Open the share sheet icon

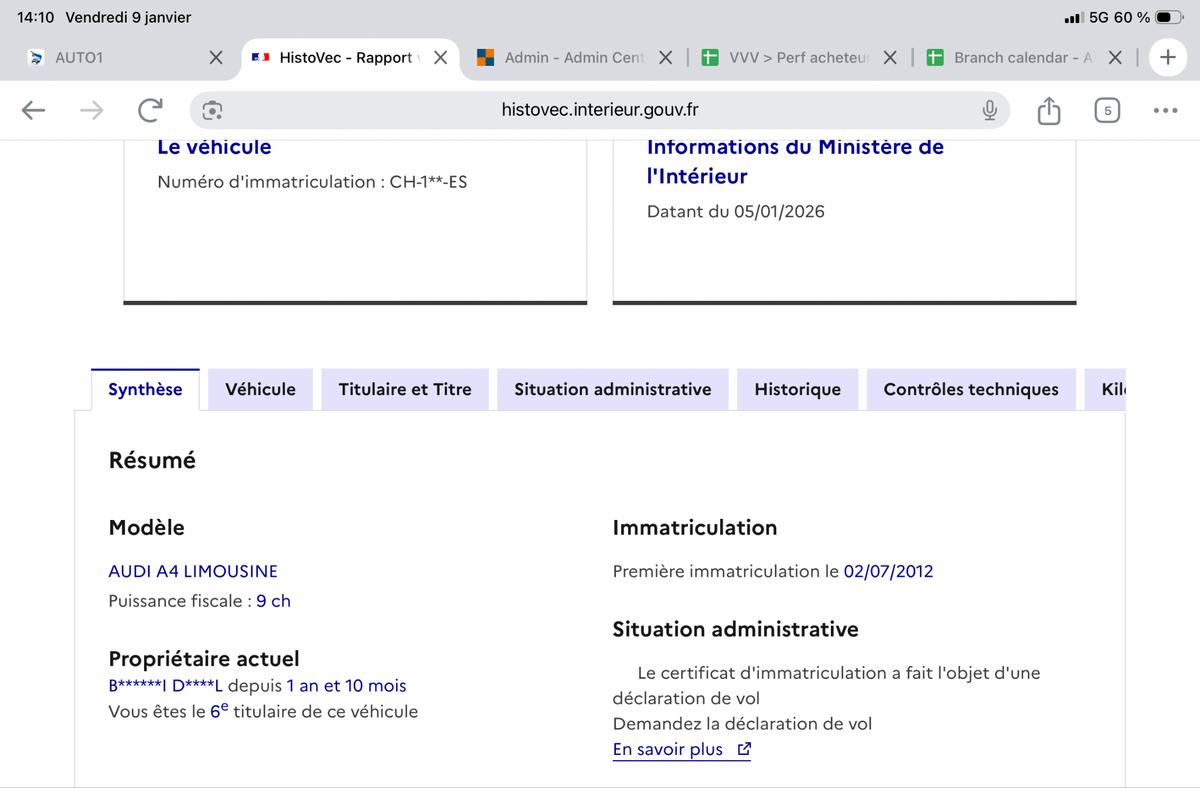click(x=1048, y=110)
